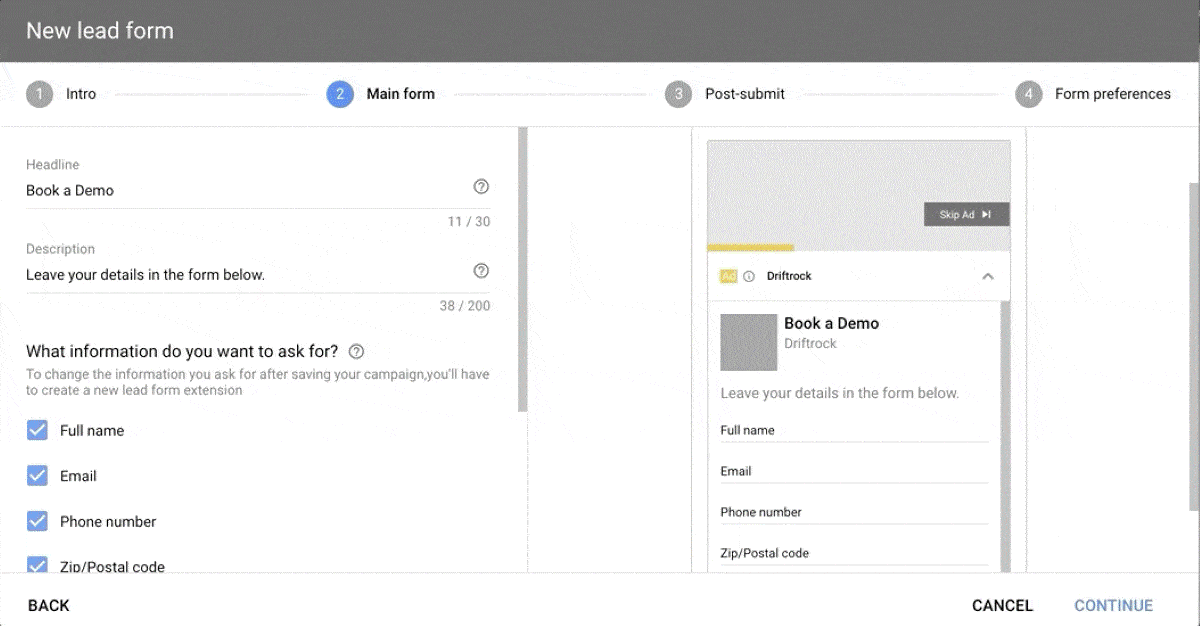The width and height of the screenshot is (1200, 626).
Task: Open help icon for Headline field
Action: [x=481, y=187]
